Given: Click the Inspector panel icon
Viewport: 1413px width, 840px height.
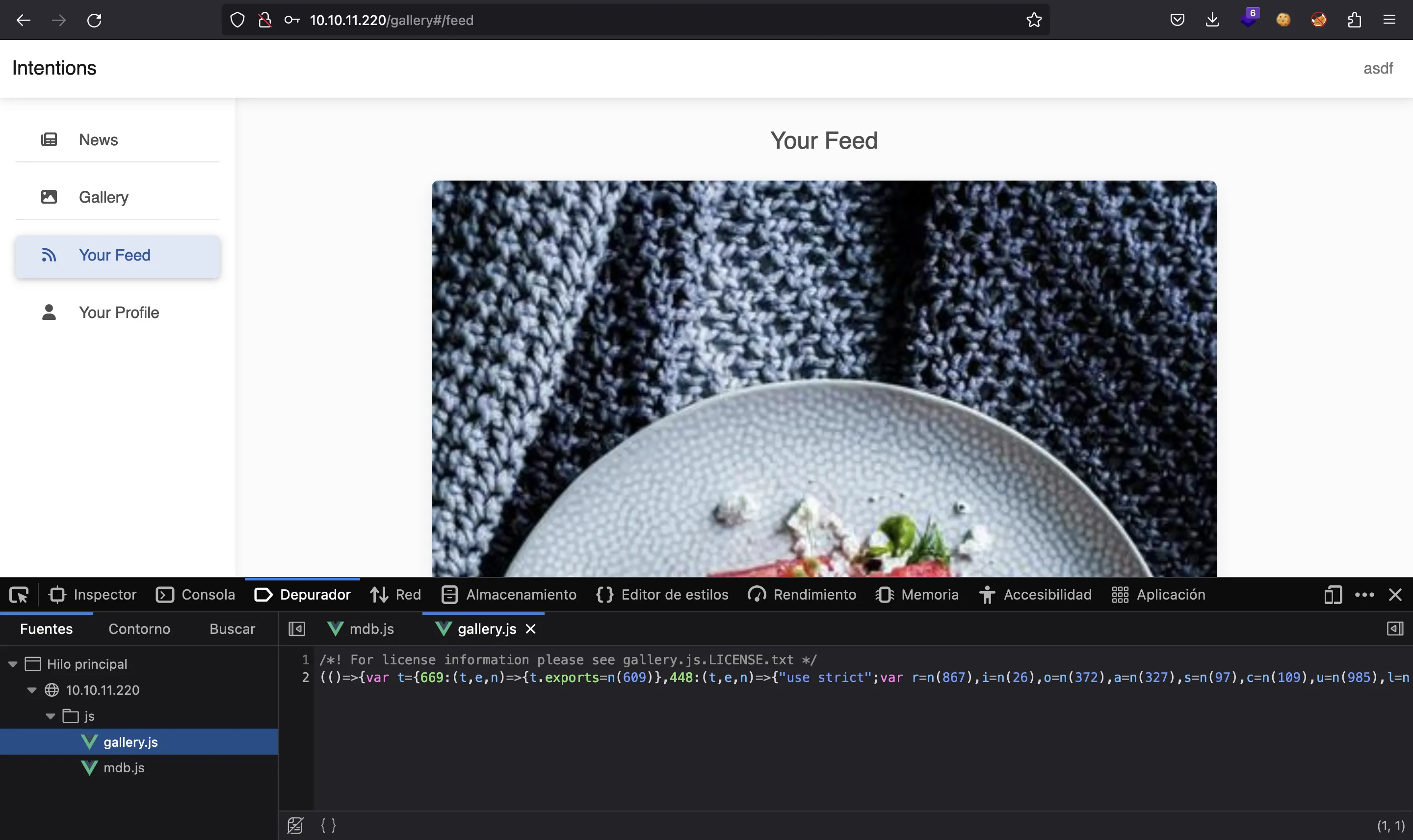Looking at the screenshot, I should pyautogui.click(x=56, y=594).
